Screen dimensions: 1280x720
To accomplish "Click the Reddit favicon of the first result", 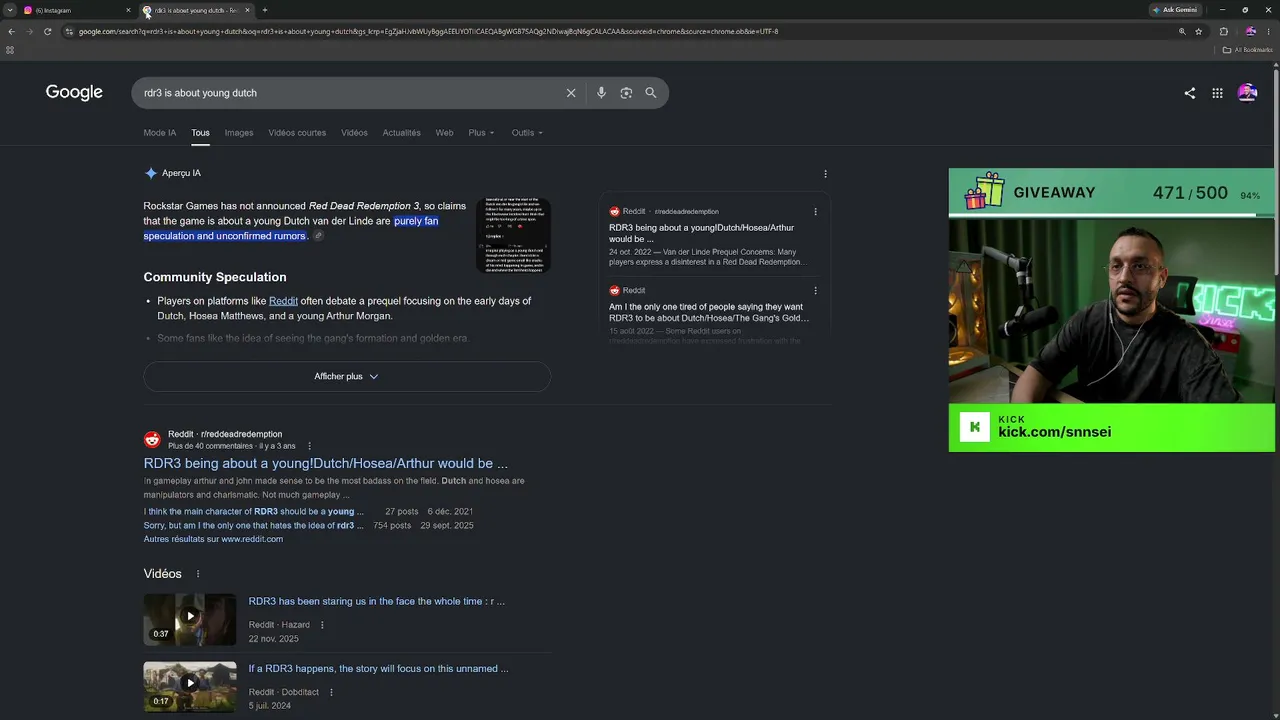I will [x=152, y=440].
